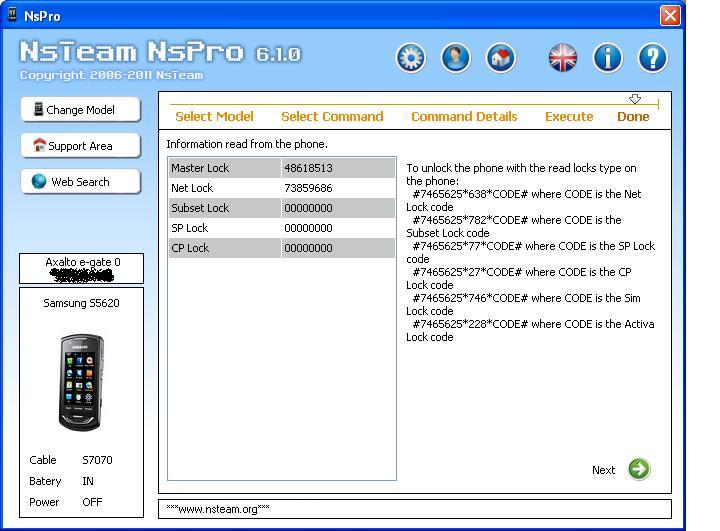Go to the Done step
The height and width of the screenshot is (531, 720).
(633, 117)
